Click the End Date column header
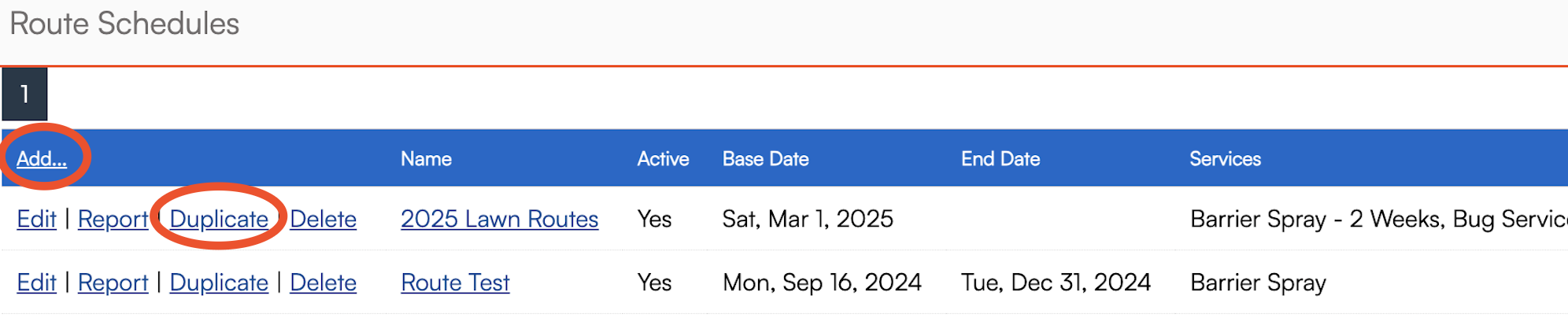The height and width of the screenshot is (318, 1568). point(1000,159)
